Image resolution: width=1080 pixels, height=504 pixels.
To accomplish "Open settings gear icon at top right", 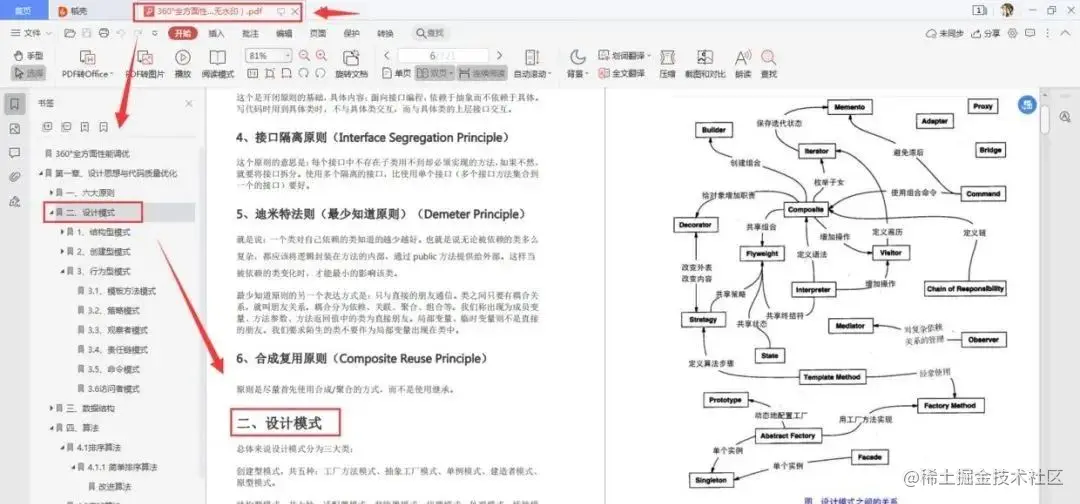I will click(x=1012, y=33).
